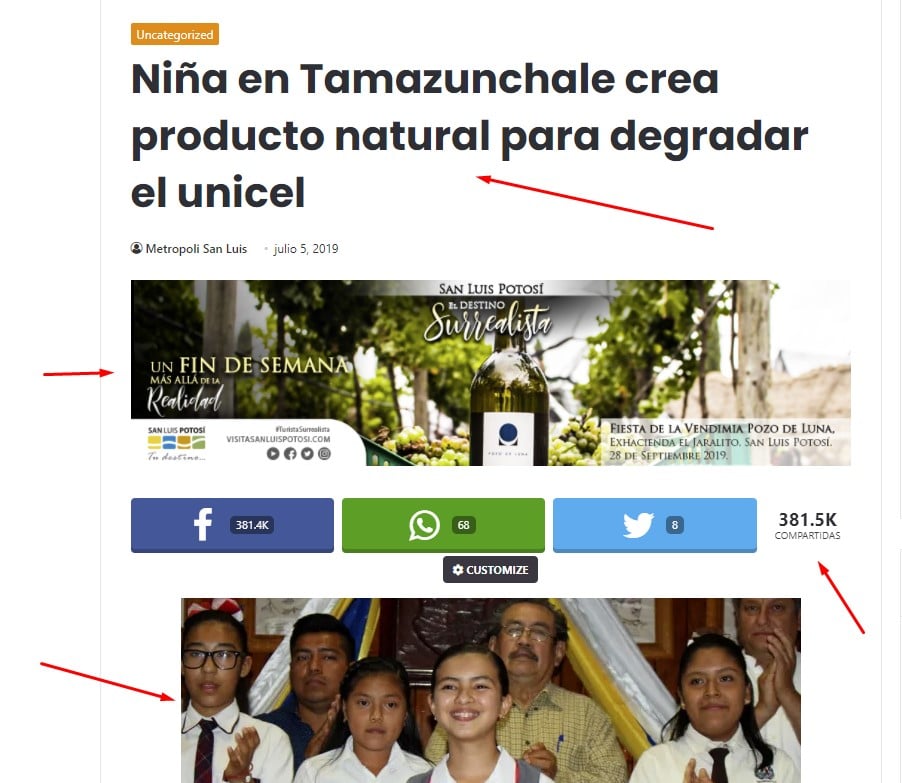Click the VISITASANLUISPOTOSI.COM text in banner
The width and height of the screenshot is (902, 783).
[278, 439]
